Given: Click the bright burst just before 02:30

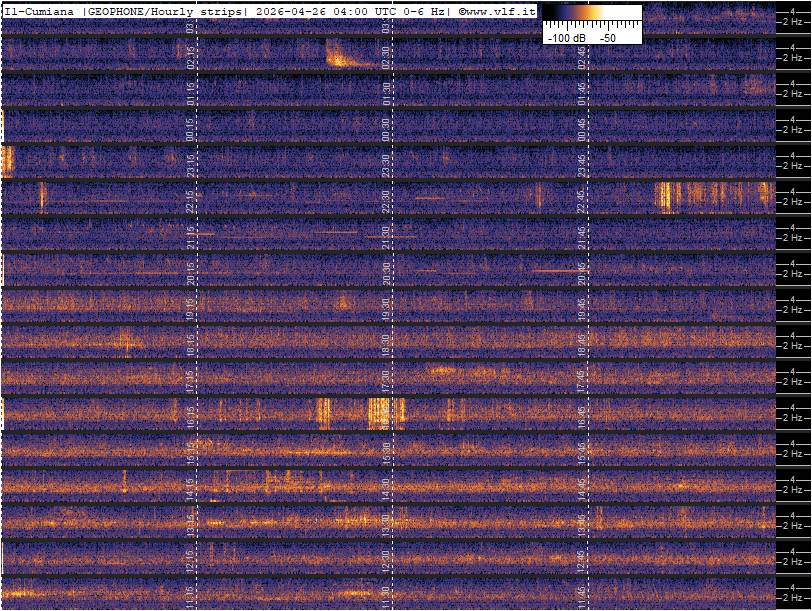Looking at the screenshot, I should coord(340,56).
